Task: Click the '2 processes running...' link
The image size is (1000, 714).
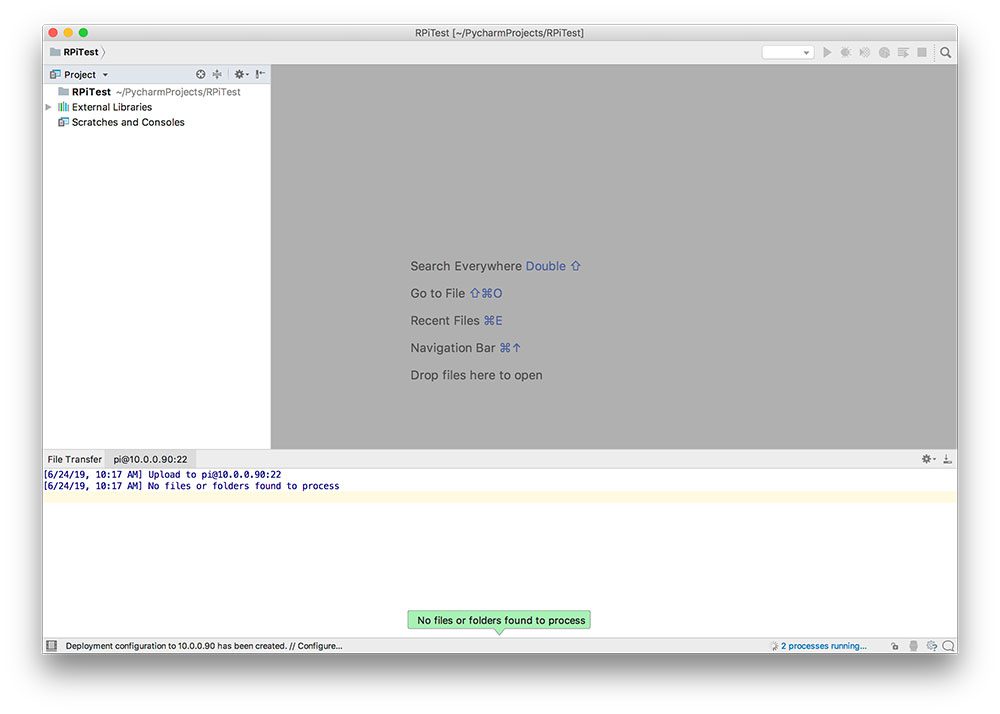Action: click(x=823, y=646)
